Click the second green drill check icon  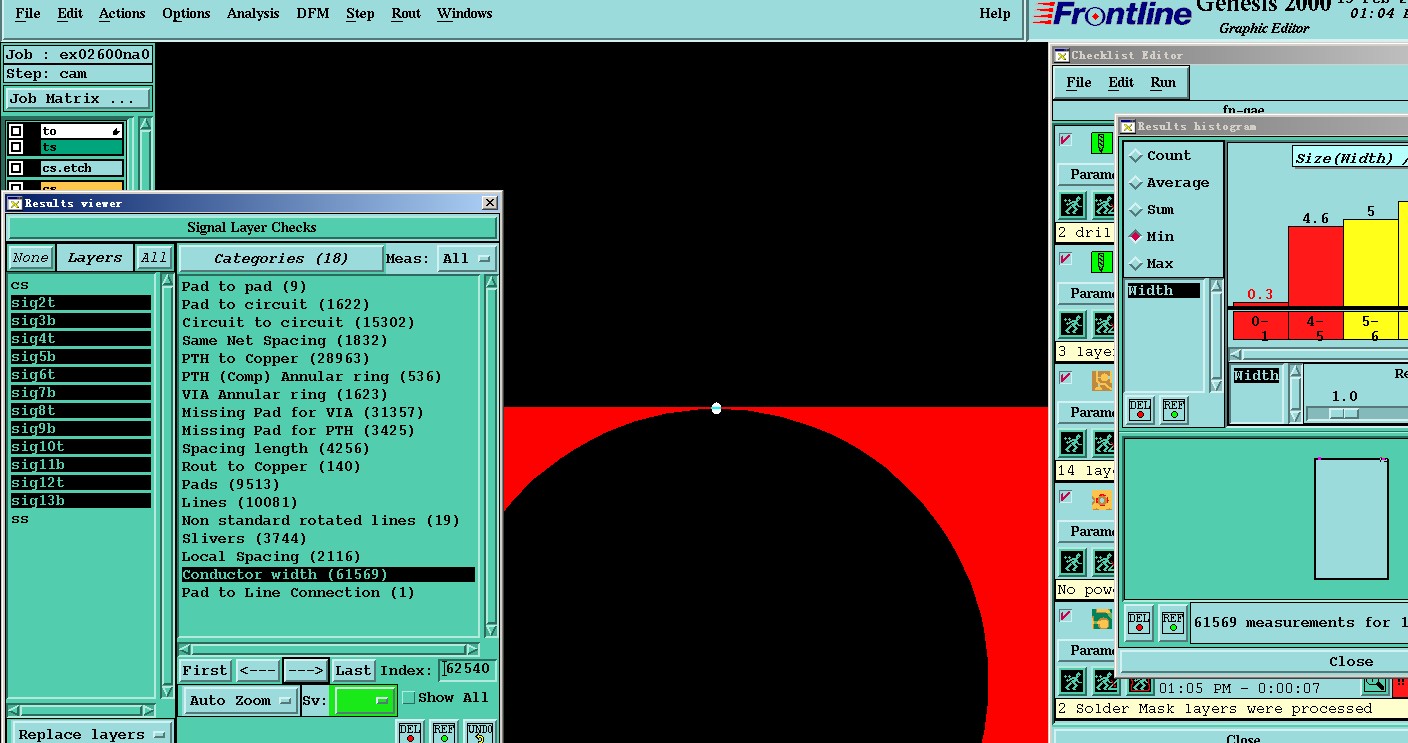click(1102, 262)
